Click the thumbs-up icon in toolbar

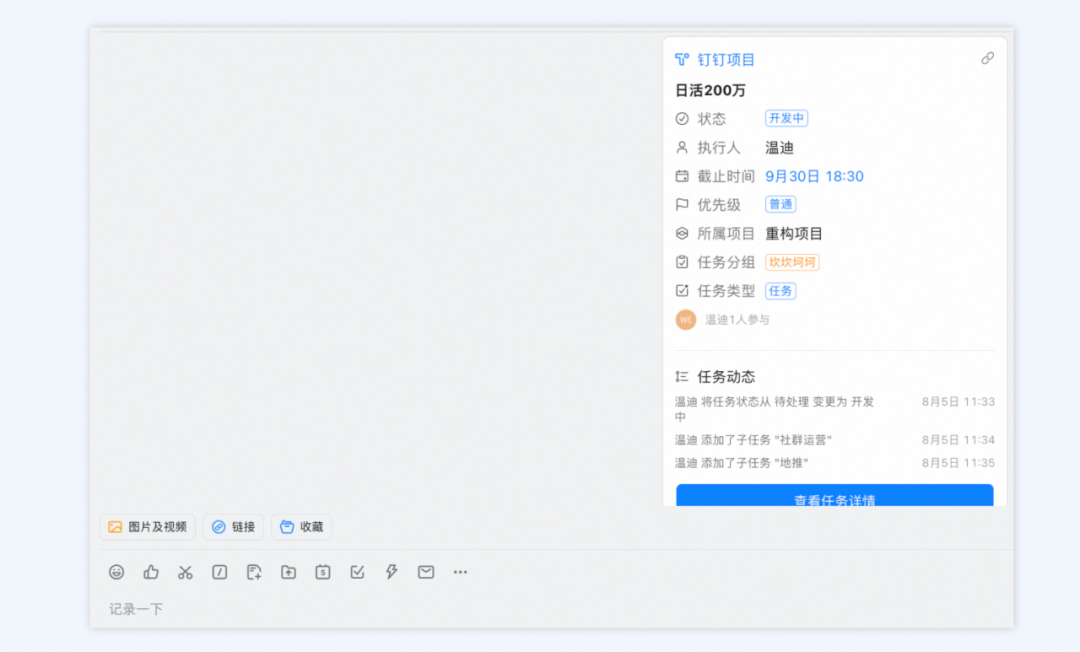[151, 572]
